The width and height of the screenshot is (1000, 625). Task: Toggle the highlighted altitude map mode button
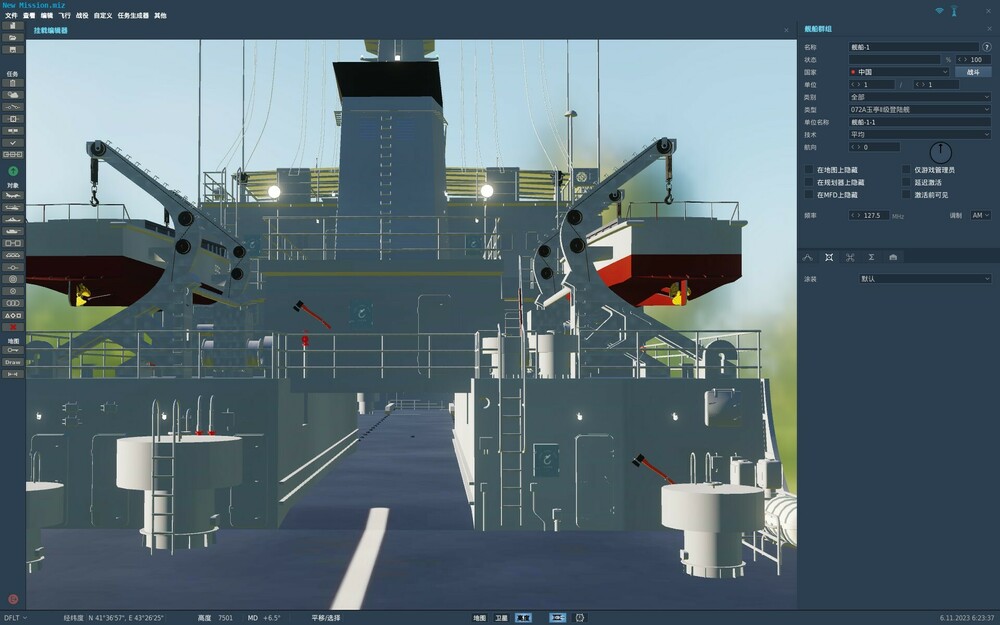523,617
